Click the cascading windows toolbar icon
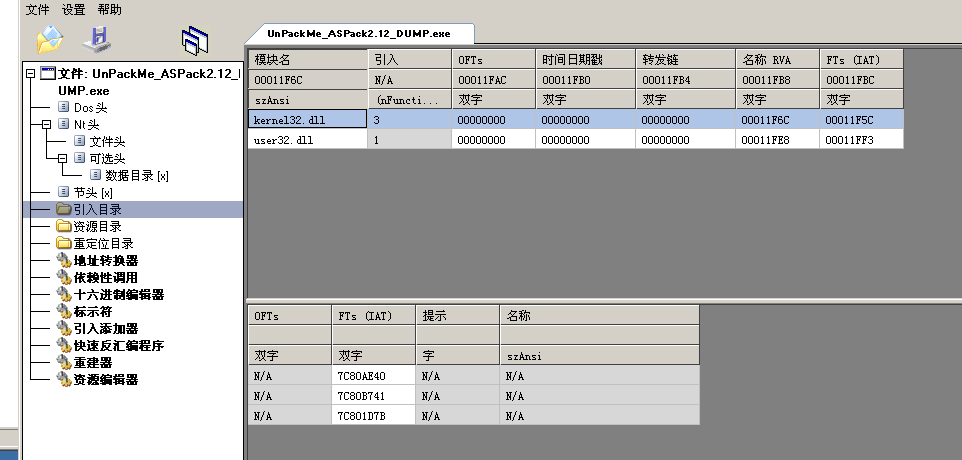This screenshot has width=962, height=460. 194,40
